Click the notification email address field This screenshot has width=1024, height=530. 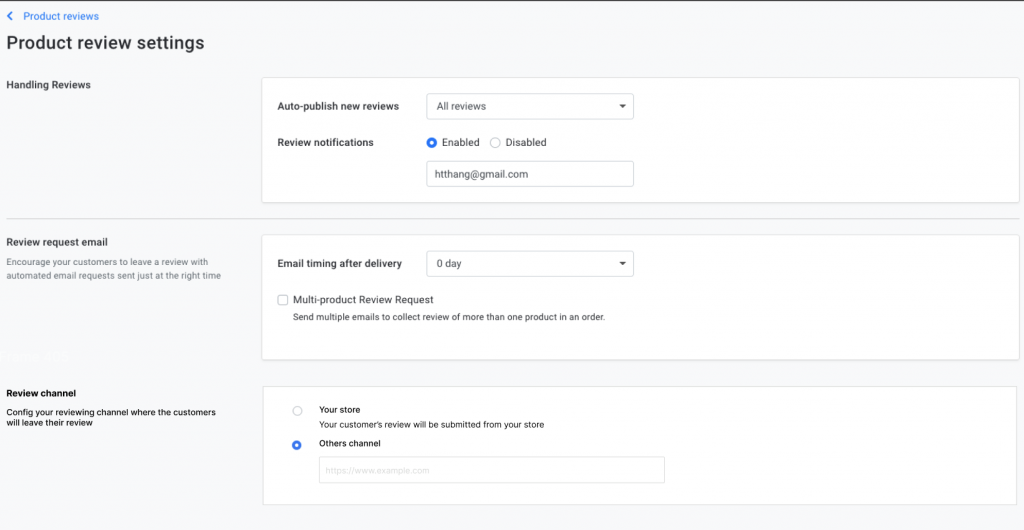tap(530, 174)
